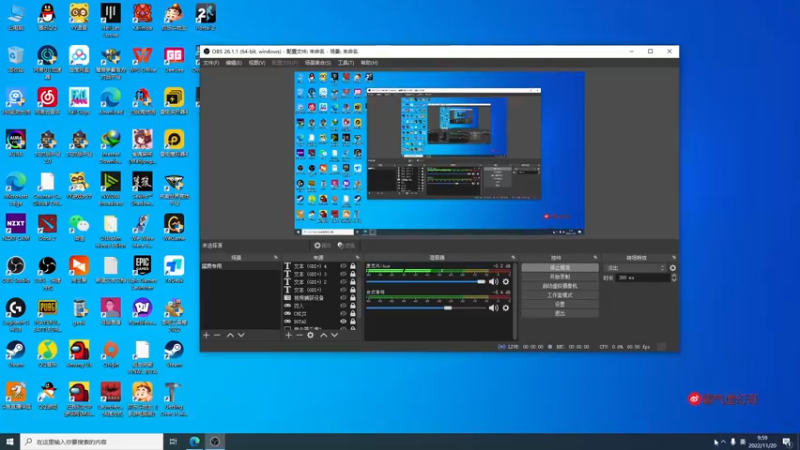This screenshot has width=800, height=450.
Task: Pop out the 场景 panel dock icon
Action: pyautogui.click(x=276, y=258)
